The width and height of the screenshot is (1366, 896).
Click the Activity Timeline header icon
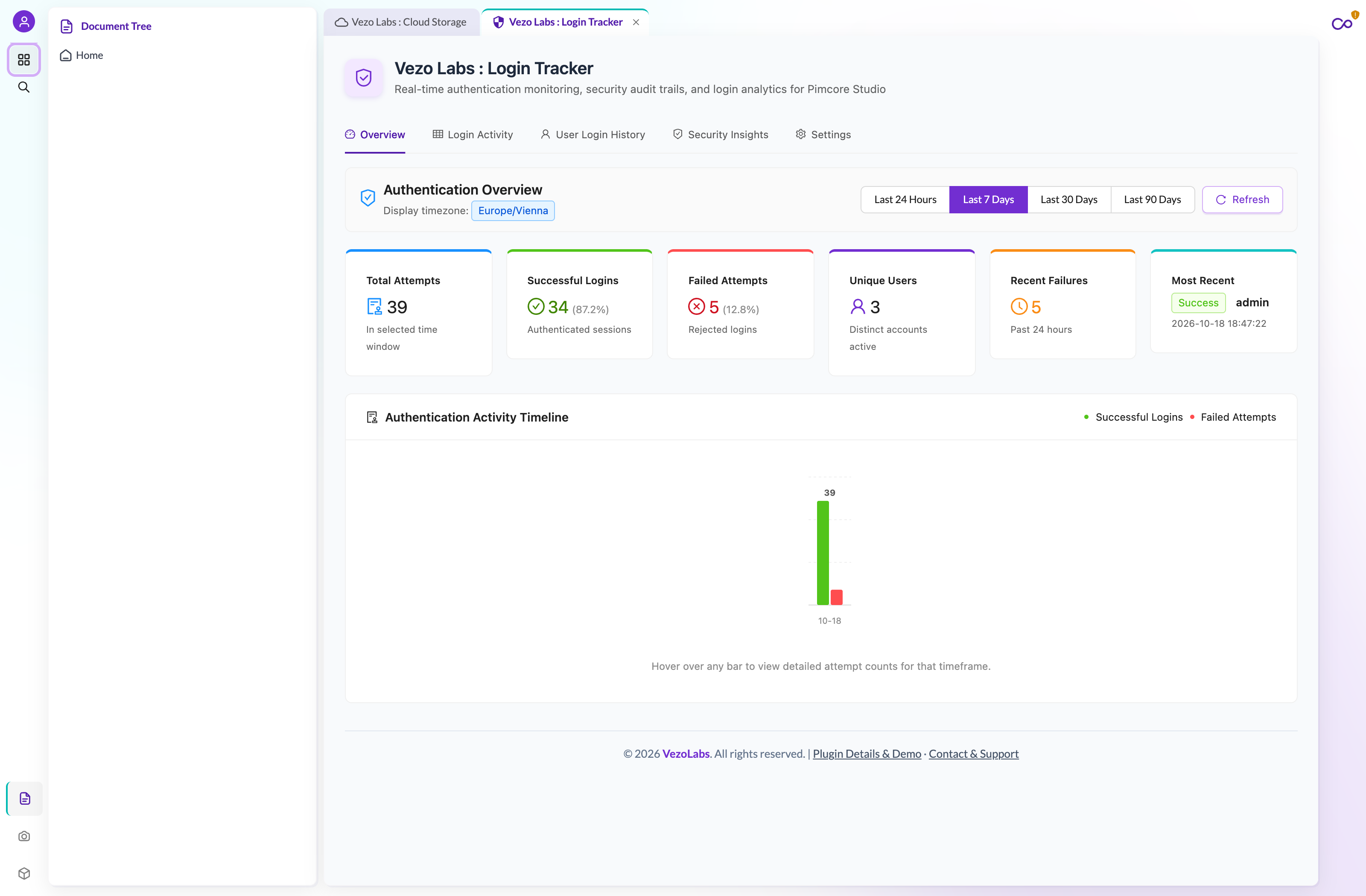point(372,417)
